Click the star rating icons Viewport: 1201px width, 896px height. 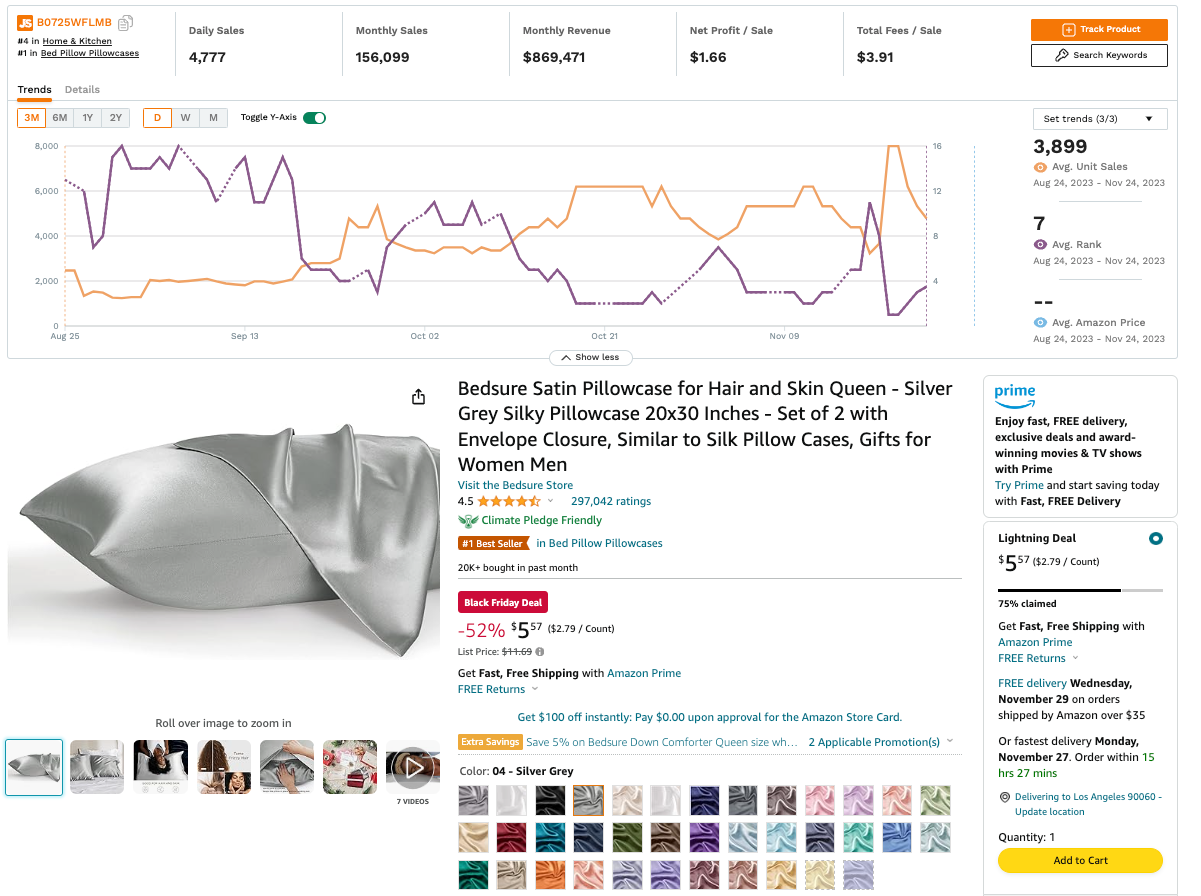tap(509, 501)
